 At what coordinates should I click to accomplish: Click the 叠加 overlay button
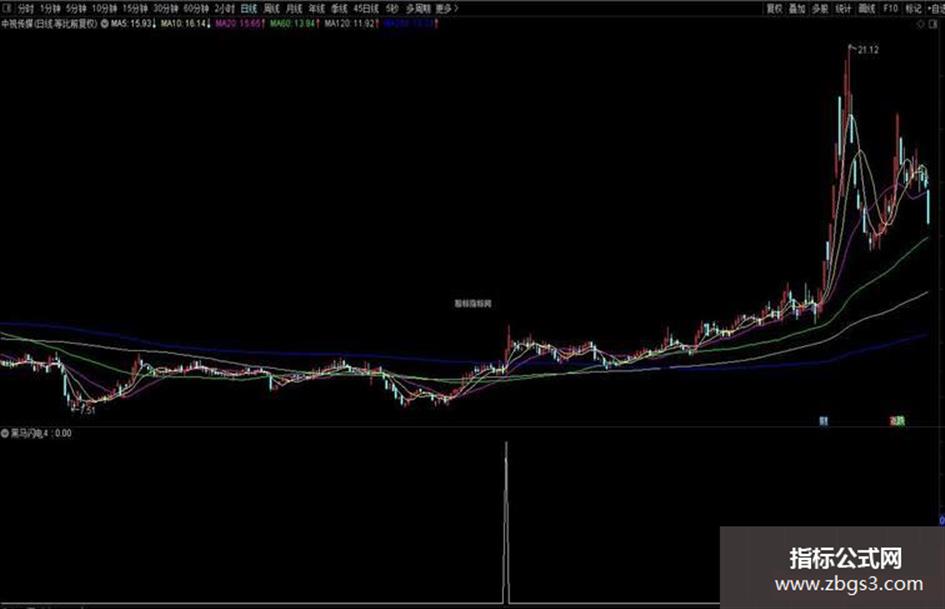[x=797, y=8]
